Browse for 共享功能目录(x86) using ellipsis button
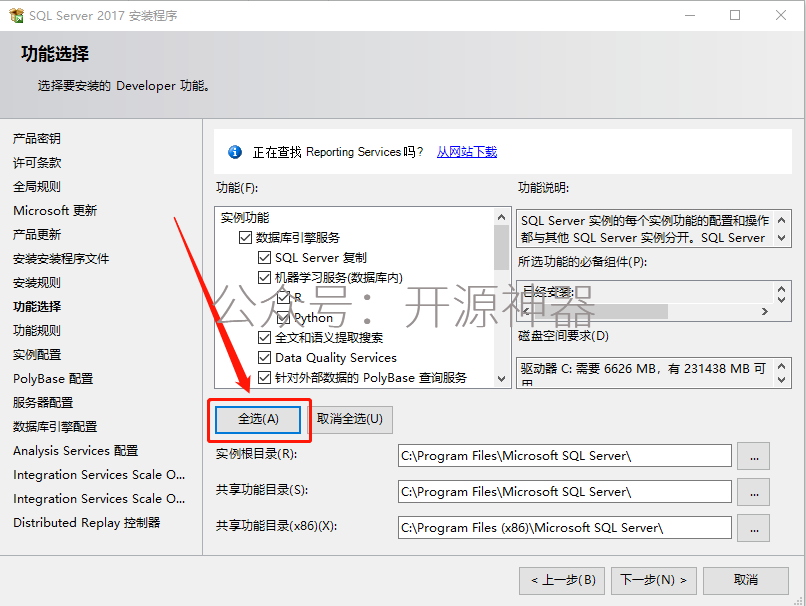Viewport: 806px width, 606px height. click(754, 528)
